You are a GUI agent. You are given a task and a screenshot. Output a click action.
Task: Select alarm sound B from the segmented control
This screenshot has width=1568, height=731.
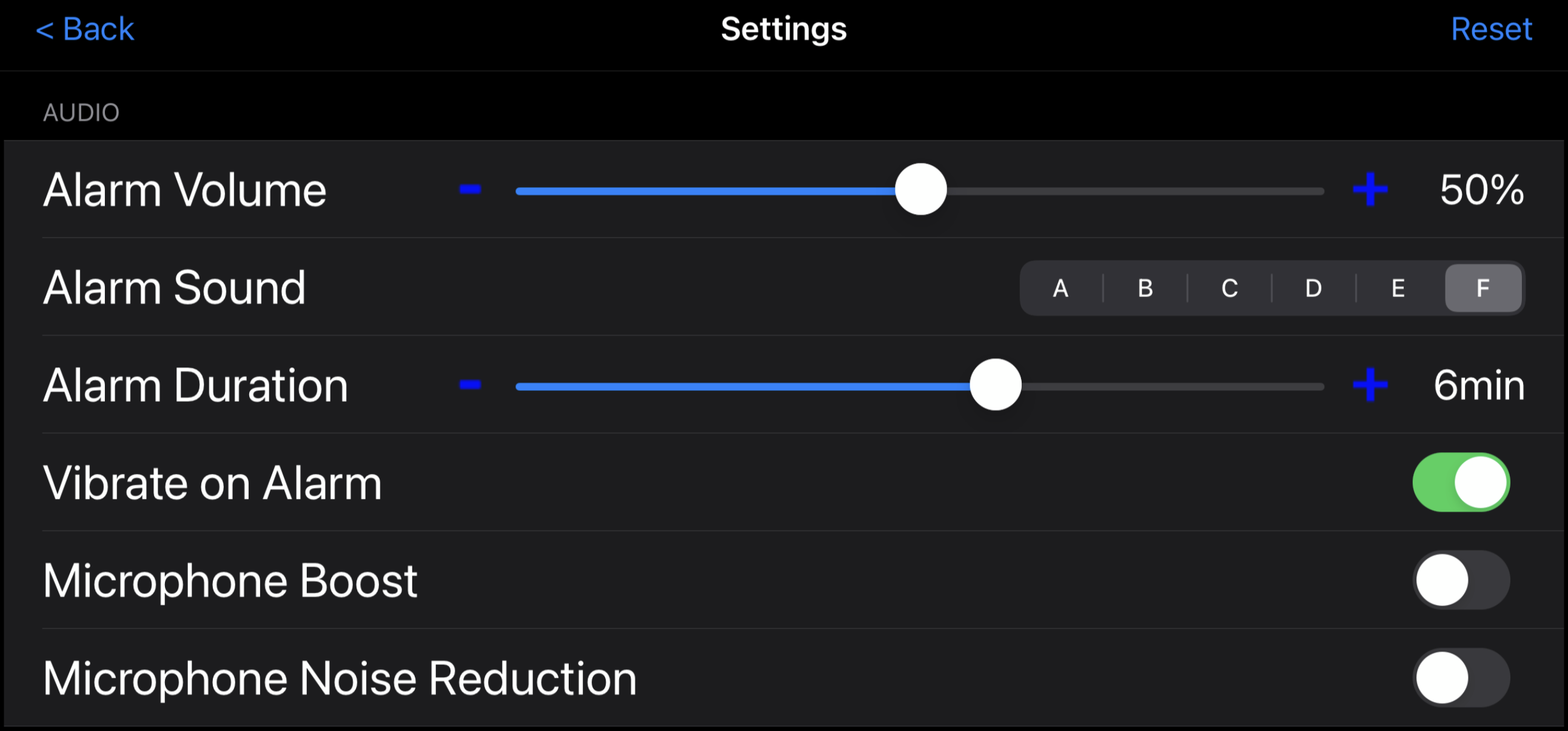pyautogui.click(x=1144, y=288)
